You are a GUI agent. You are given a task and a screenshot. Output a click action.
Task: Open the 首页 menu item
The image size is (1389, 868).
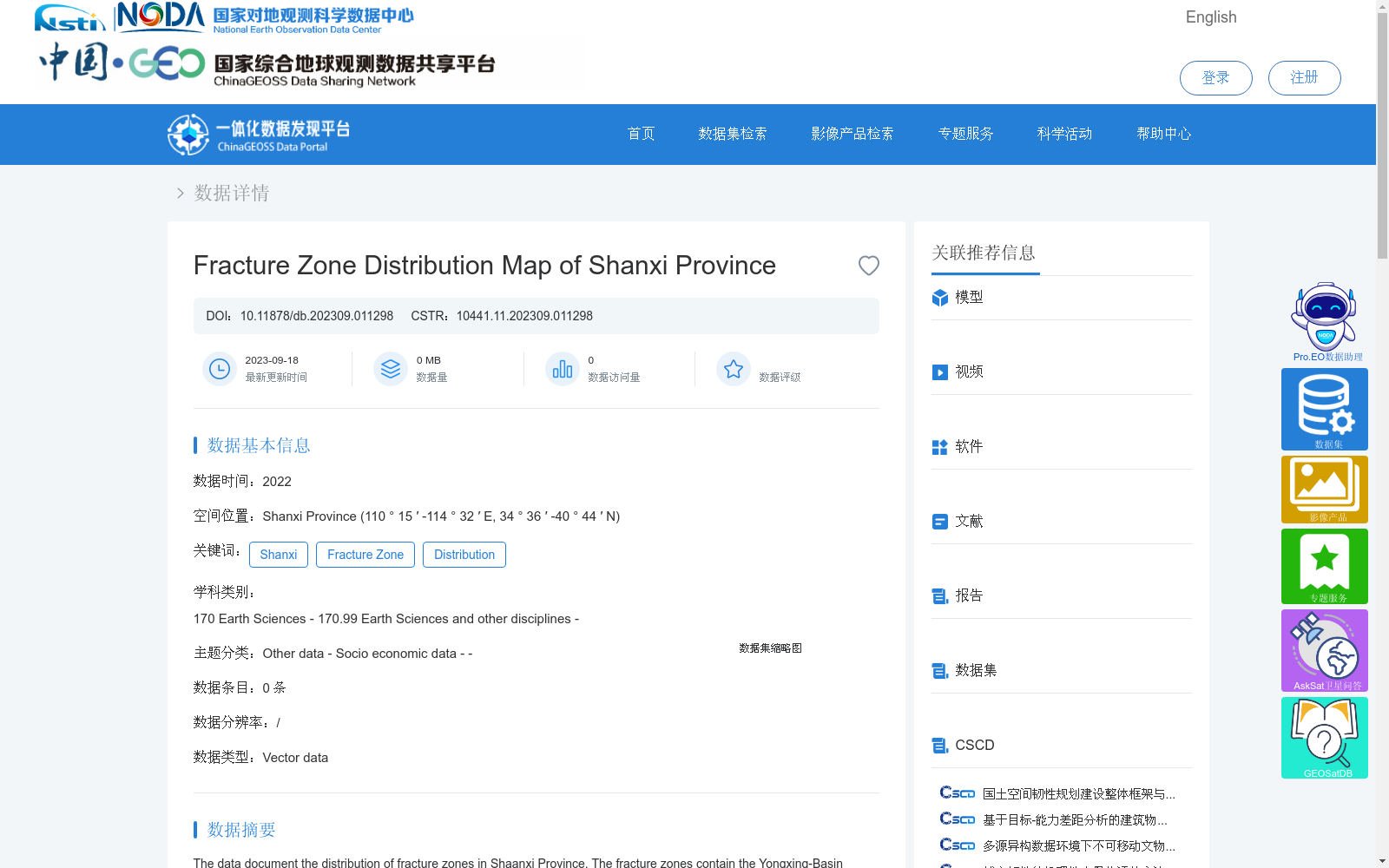click(641, 134)
